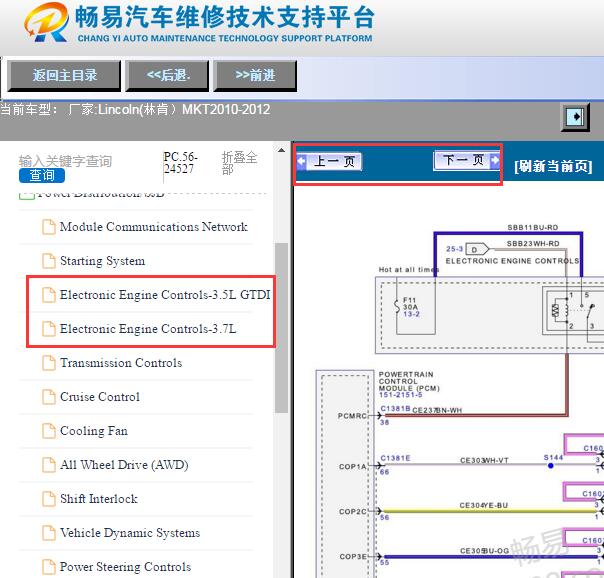Screen dimensions: 604x578
Task: Go forward with >>前进 button
Action: [255, 75]
